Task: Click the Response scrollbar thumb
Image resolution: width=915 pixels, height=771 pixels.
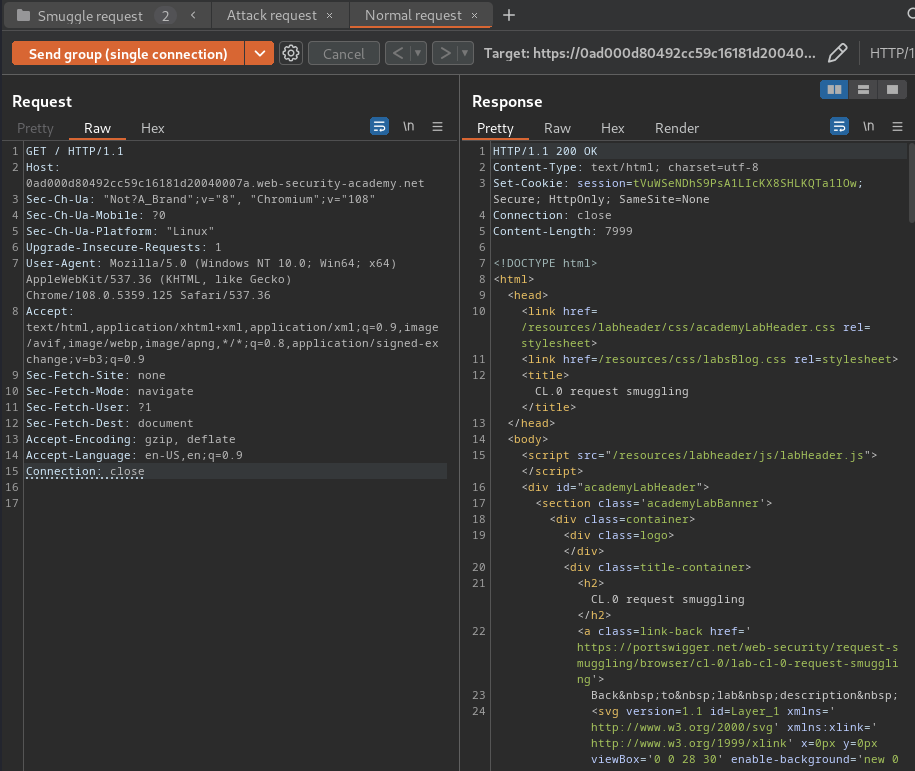Action: pyautogui.click(x=911, y=184)
